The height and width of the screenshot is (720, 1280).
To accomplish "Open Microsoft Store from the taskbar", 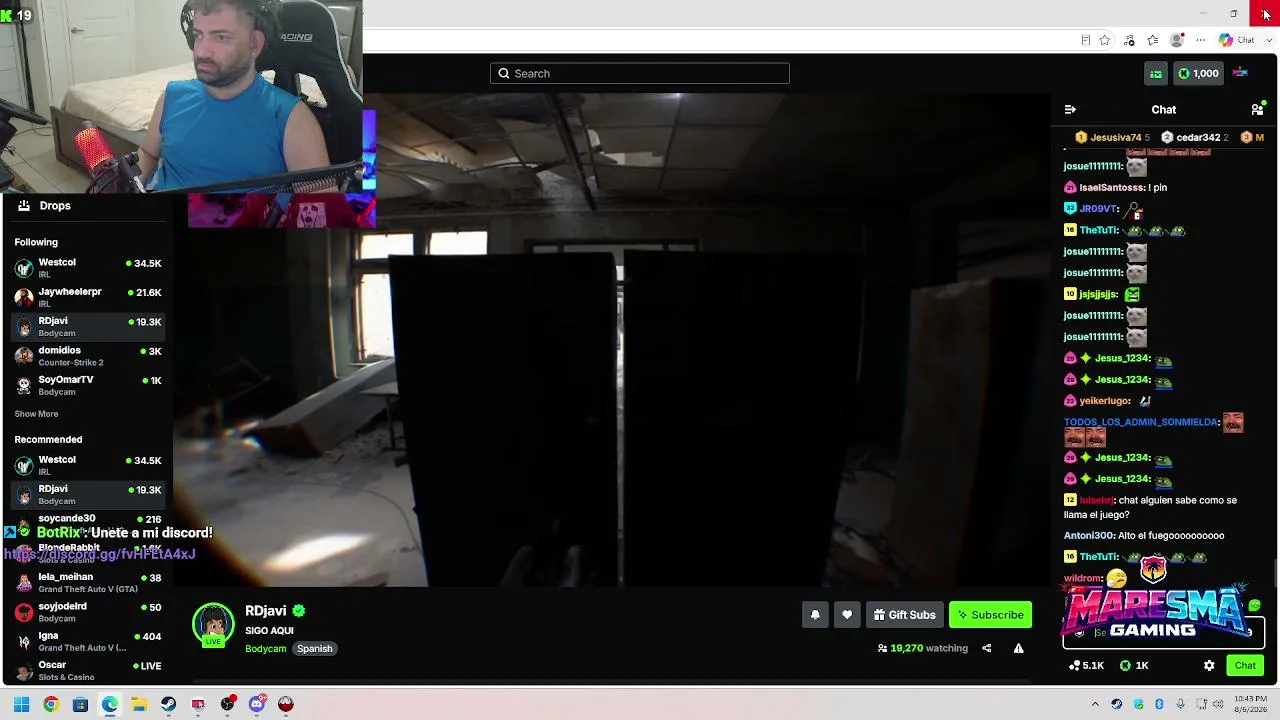I will 80,704.
